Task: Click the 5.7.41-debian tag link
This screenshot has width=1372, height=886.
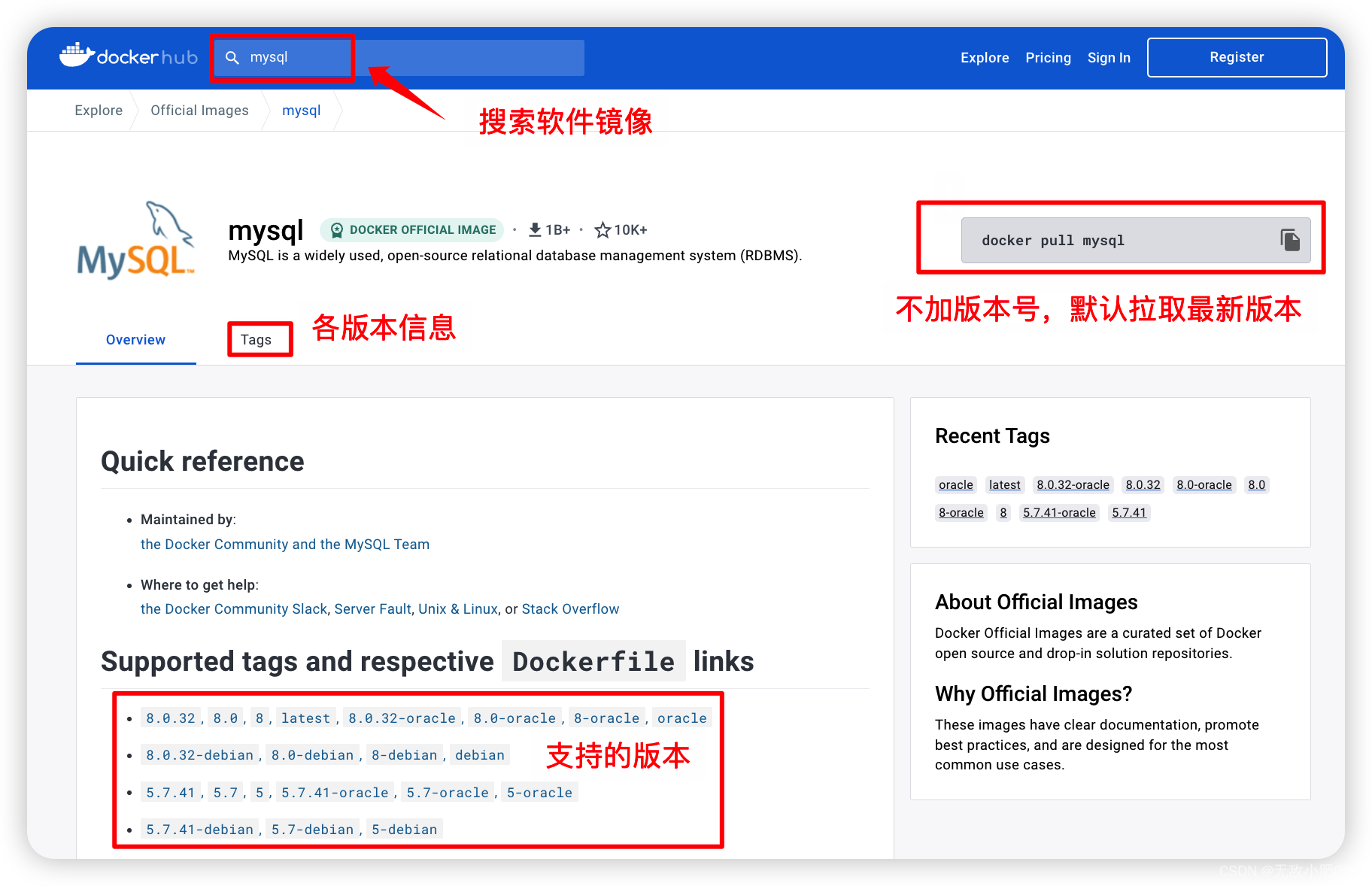Action: [x=199, y=830]
